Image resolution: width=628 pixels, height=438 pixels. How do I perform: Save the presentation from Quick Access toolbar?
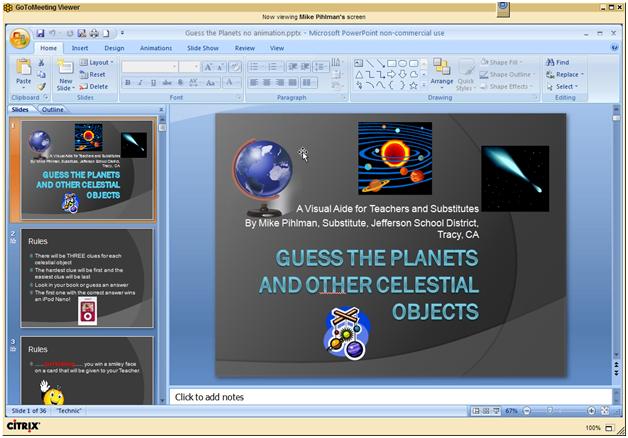coord(41,33)
